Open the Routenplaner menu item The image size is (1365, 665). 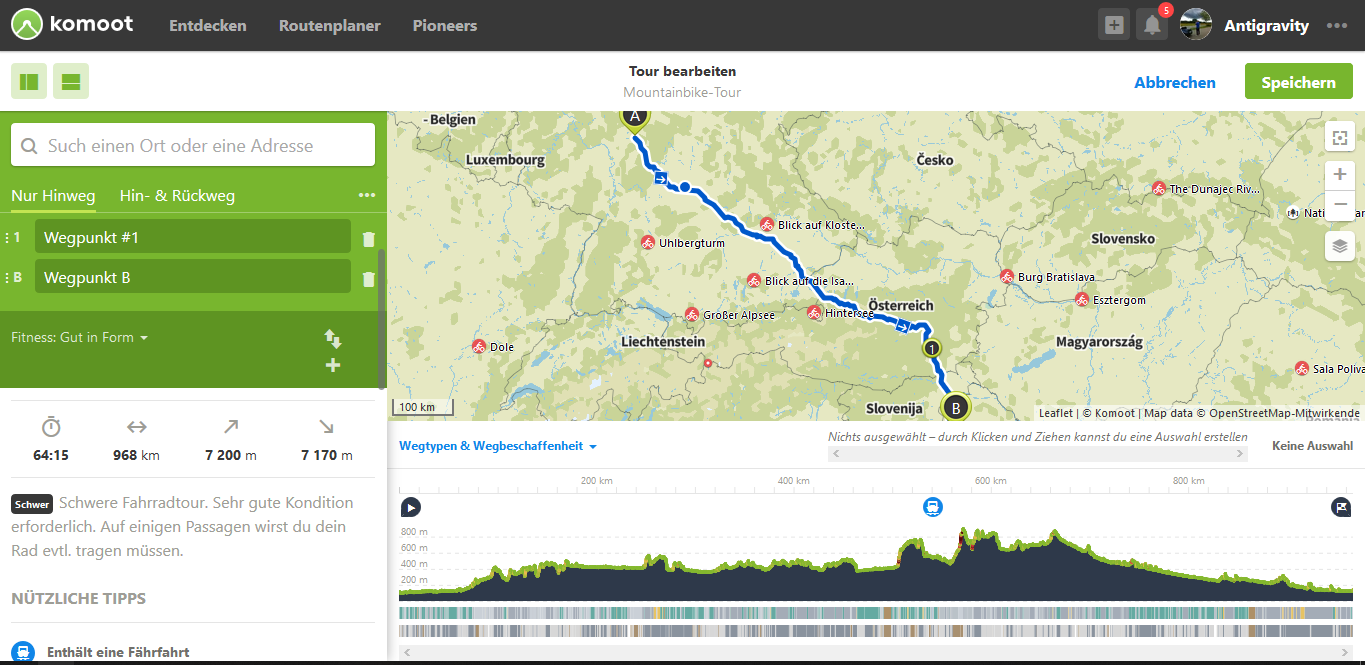(329, 26)
